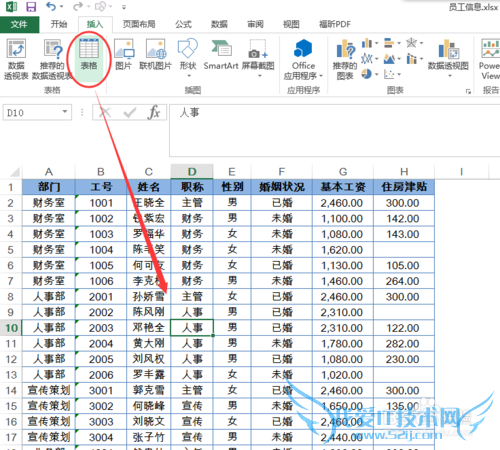The image size is (500, 450).
Task: Open scatter chart dropdown arrow
Action: coord(399,74)
